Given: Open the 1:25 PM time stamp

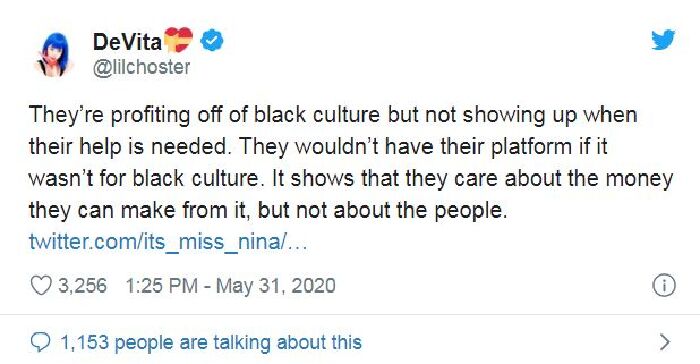Looking at the screenshot, I should point(161,285).
